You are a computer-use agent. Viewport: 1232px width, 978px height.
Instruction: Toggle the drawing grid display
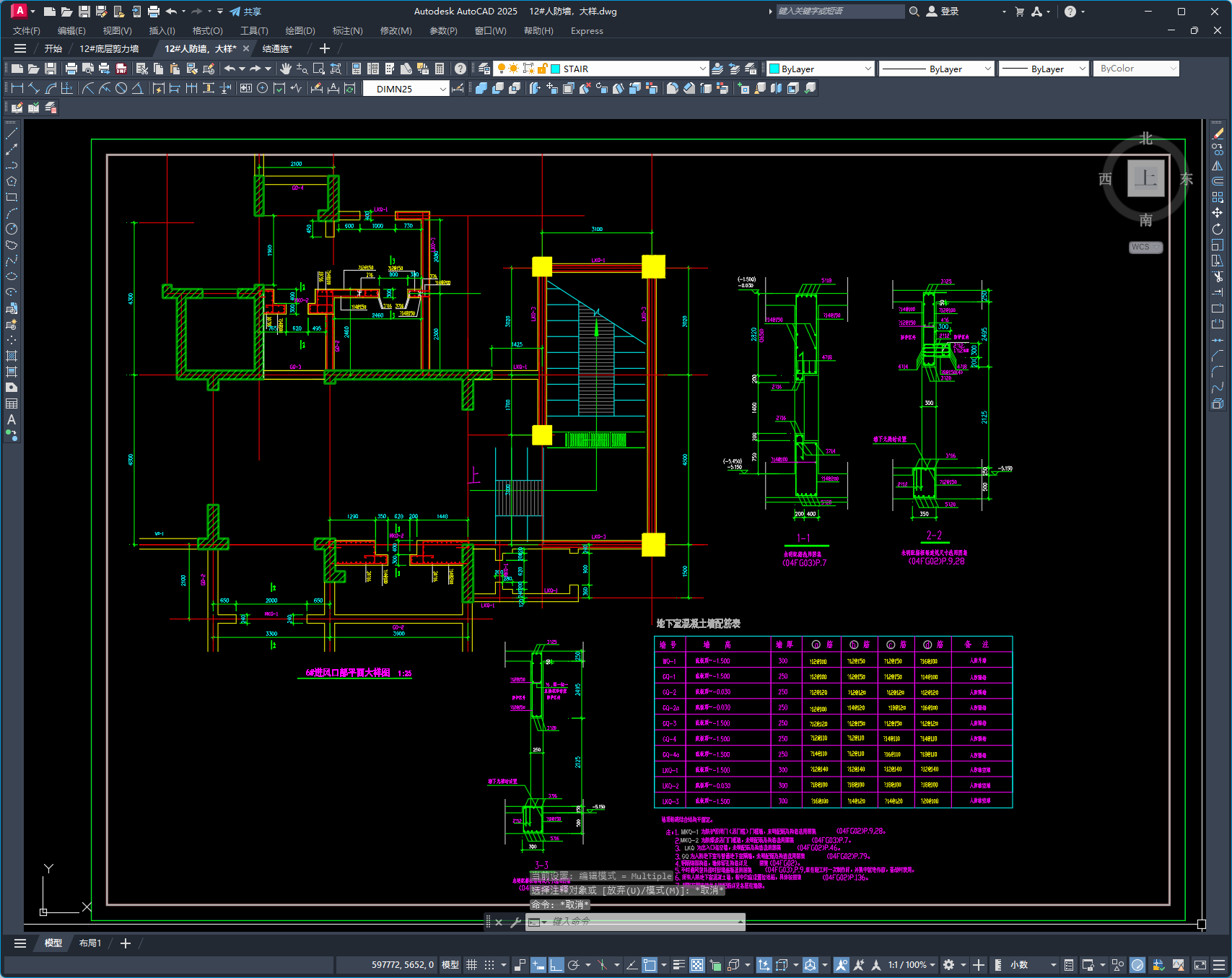click(471, 965)
